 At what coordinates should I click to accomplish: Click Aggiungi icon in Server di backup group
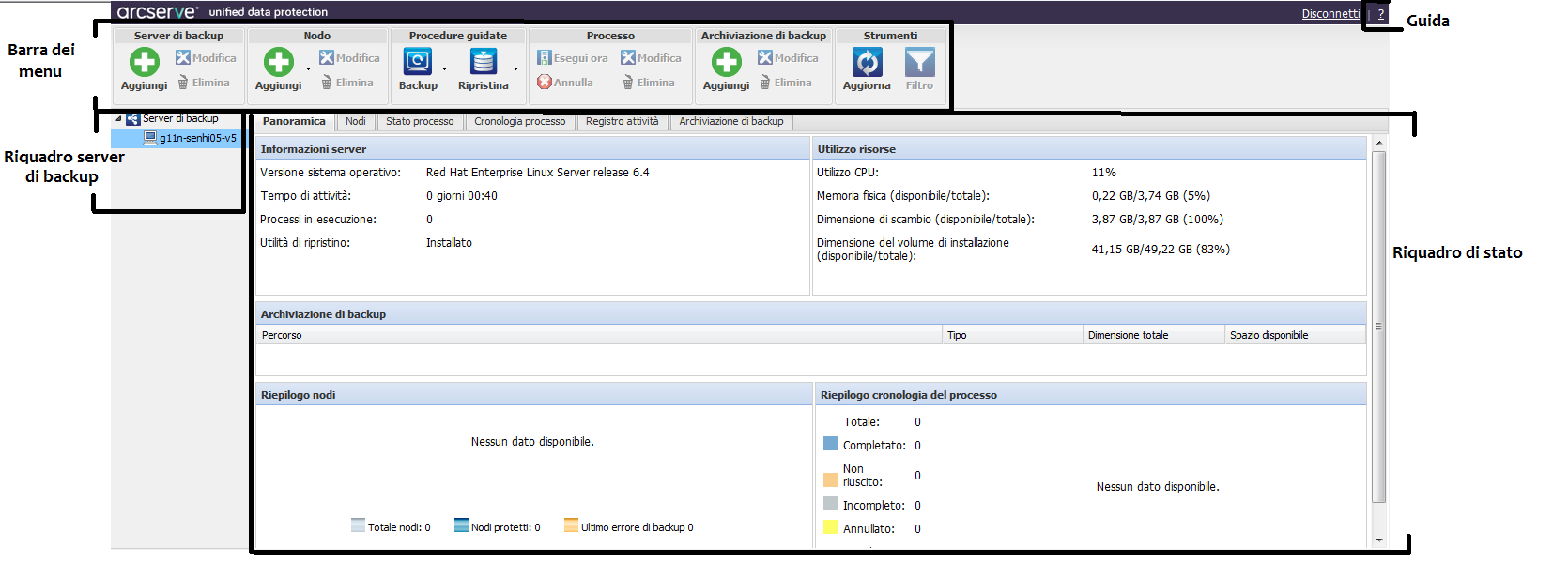[x=144, y=63]
